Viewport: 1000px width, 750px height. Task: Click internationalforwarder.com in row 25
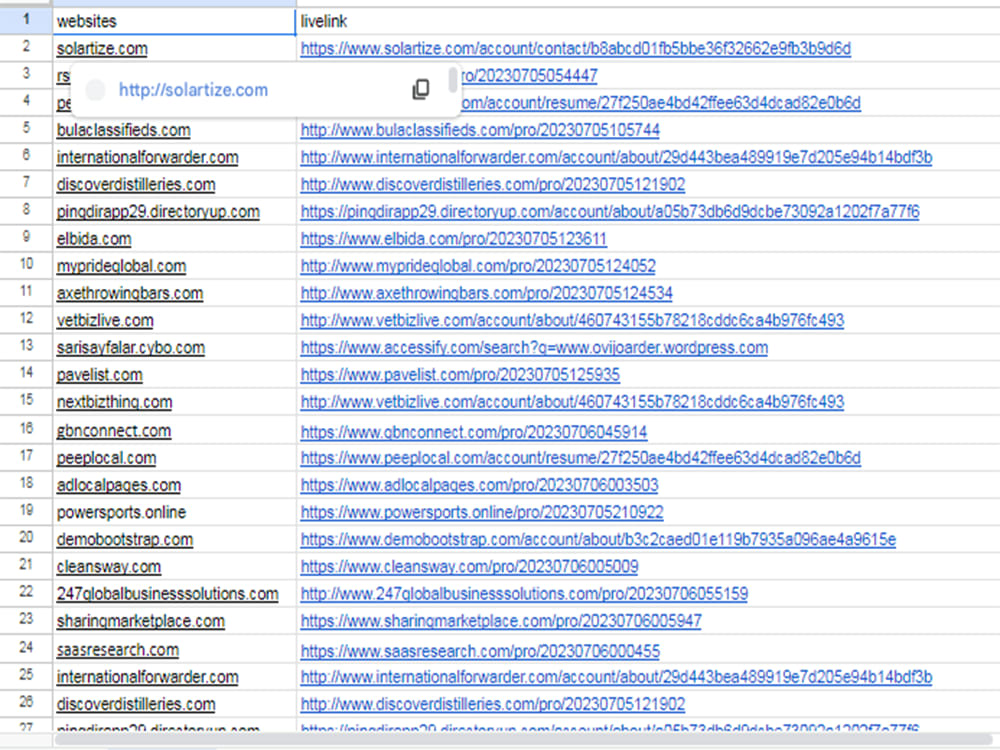pyautogui.click(x=147, y=677)
